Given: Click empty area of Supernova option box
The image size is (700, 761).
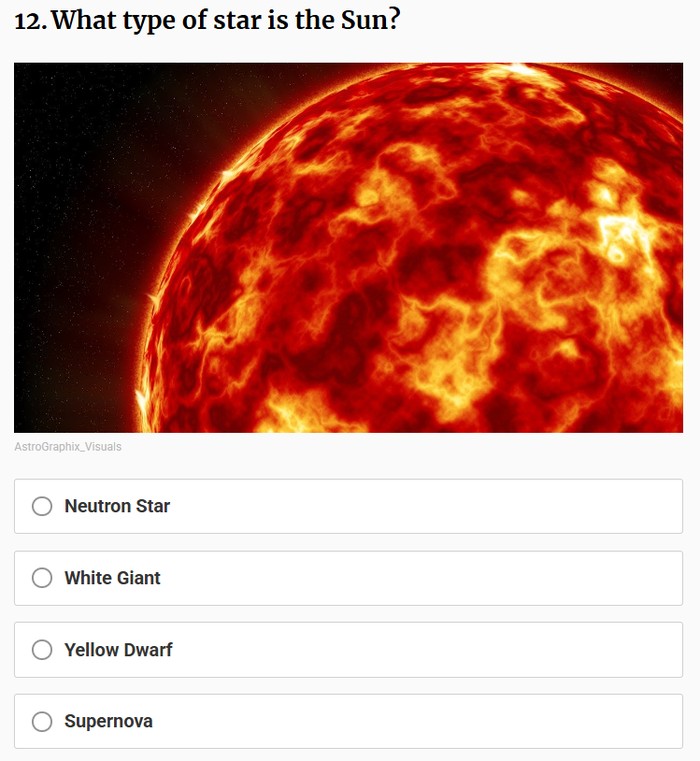Looking at the screenshot, I should click(450, 721).
